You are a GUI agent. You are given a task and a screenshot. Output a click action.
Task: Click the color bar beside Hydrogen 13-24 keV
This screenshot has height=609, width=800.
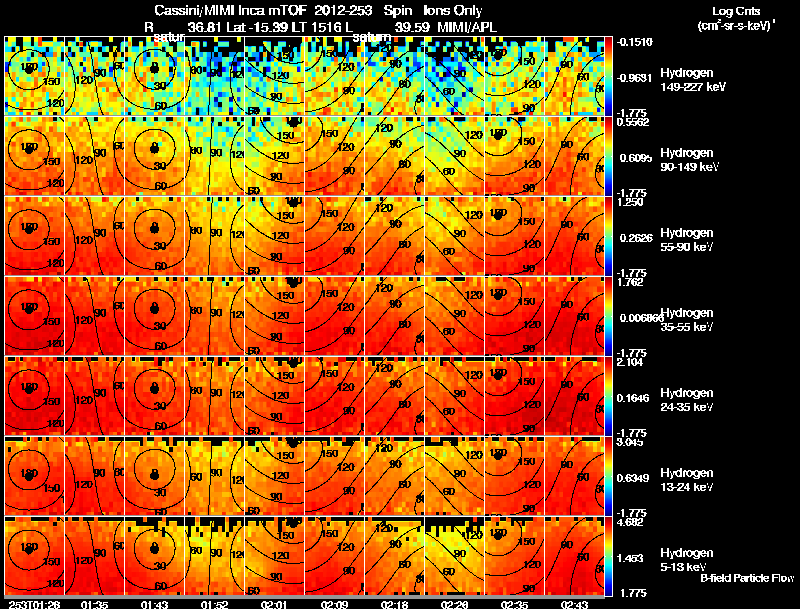[x=609, y=476]
